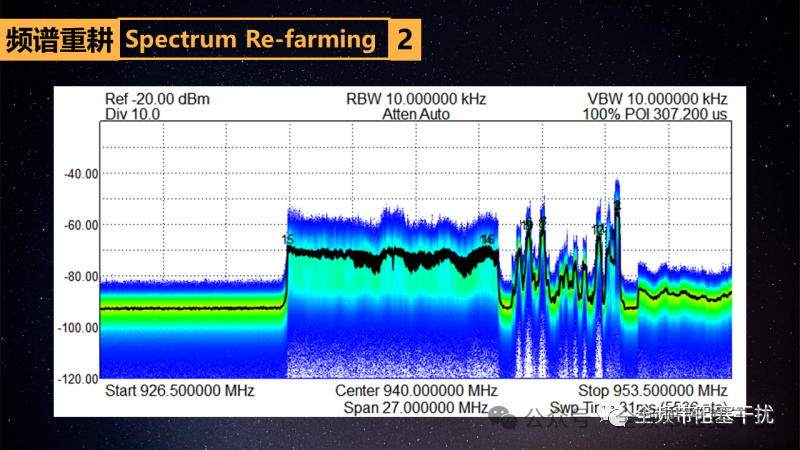
Task: Click the Chinese heading "频谱重耕"
Action: click(59, 40)
